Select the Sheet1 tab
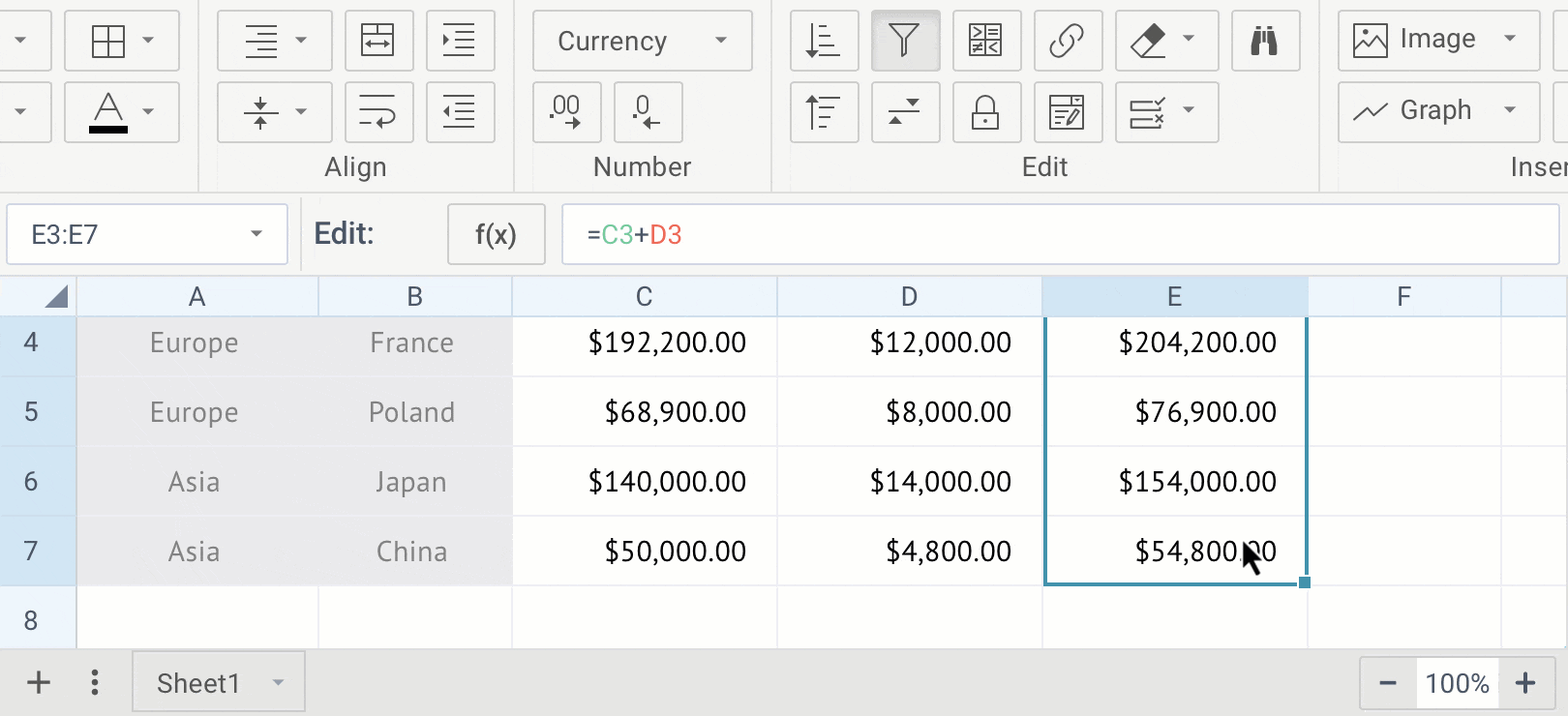This screenshot has width=1568, height=716. point(199,683)
